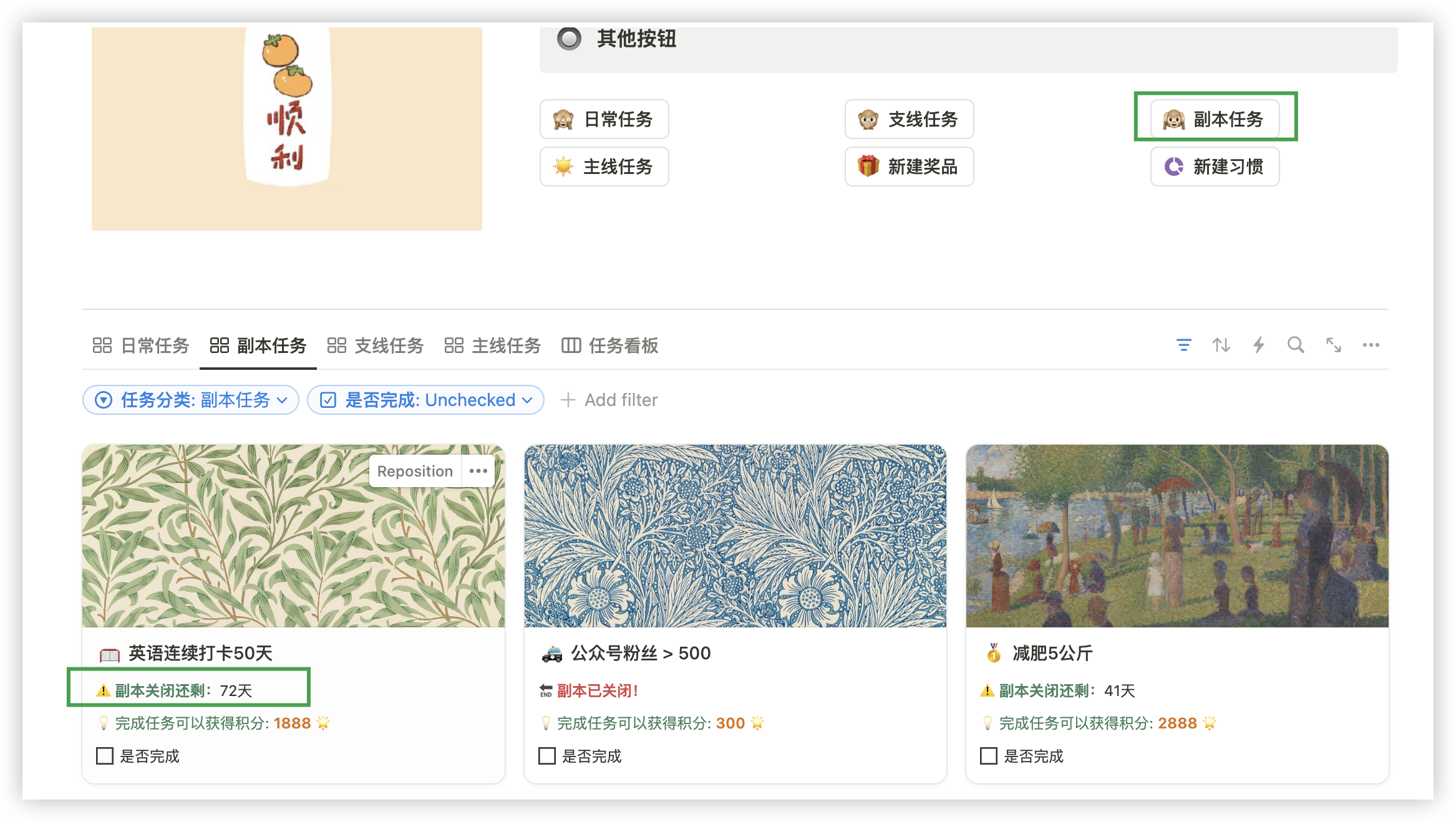
Task: Open the sort options icon
Action: (x=1221, y=346)
